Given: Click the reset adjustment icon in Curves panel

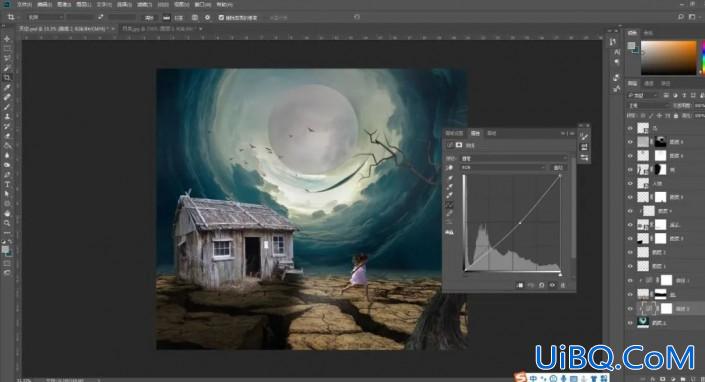Looking at the screenshot, I should point(542,285).
